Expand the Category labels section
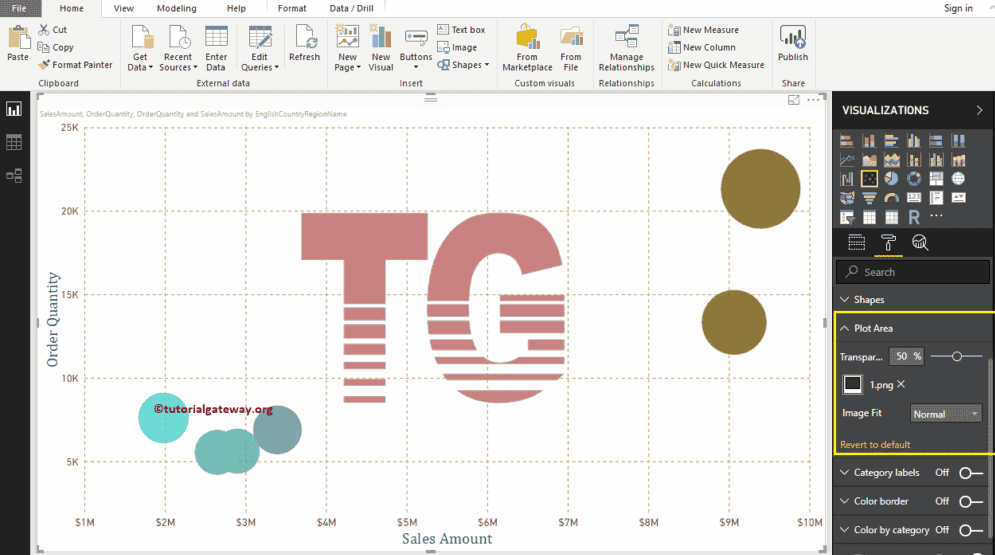Image resolution: width=995 pixels, height=555 pixels. (x=845, y=473)
